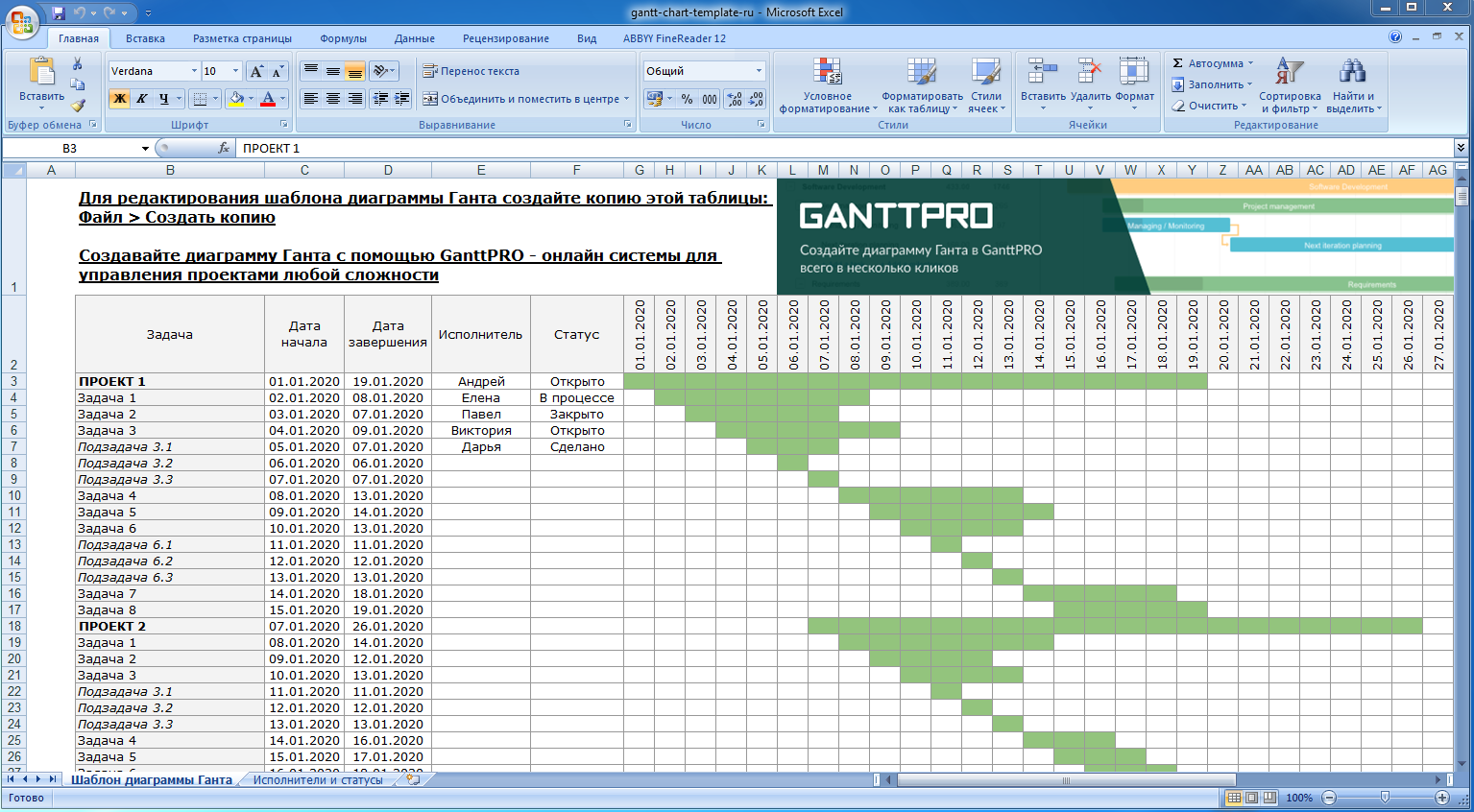This screenshot has height=812, width=1474.
Task: Increase indent icon
Action: [402, 98]
